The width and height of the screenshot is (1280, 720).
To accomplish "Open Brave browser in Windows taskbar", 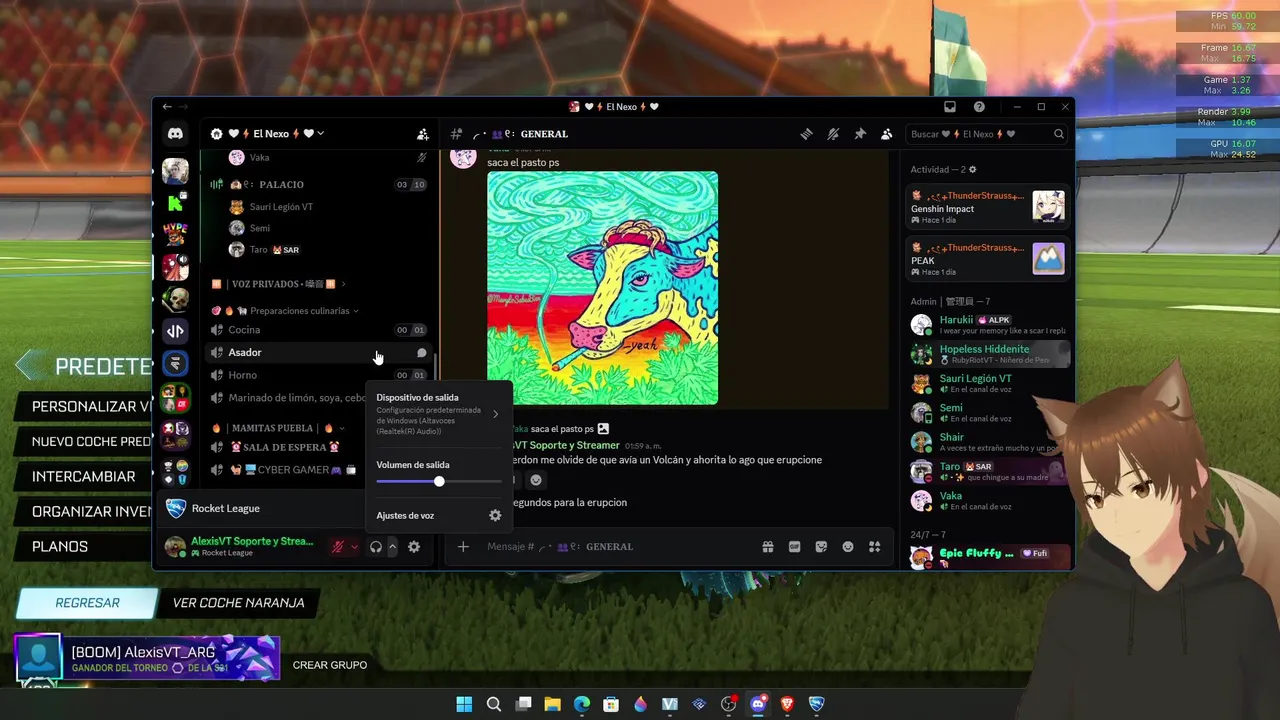I will coord(787,704).
